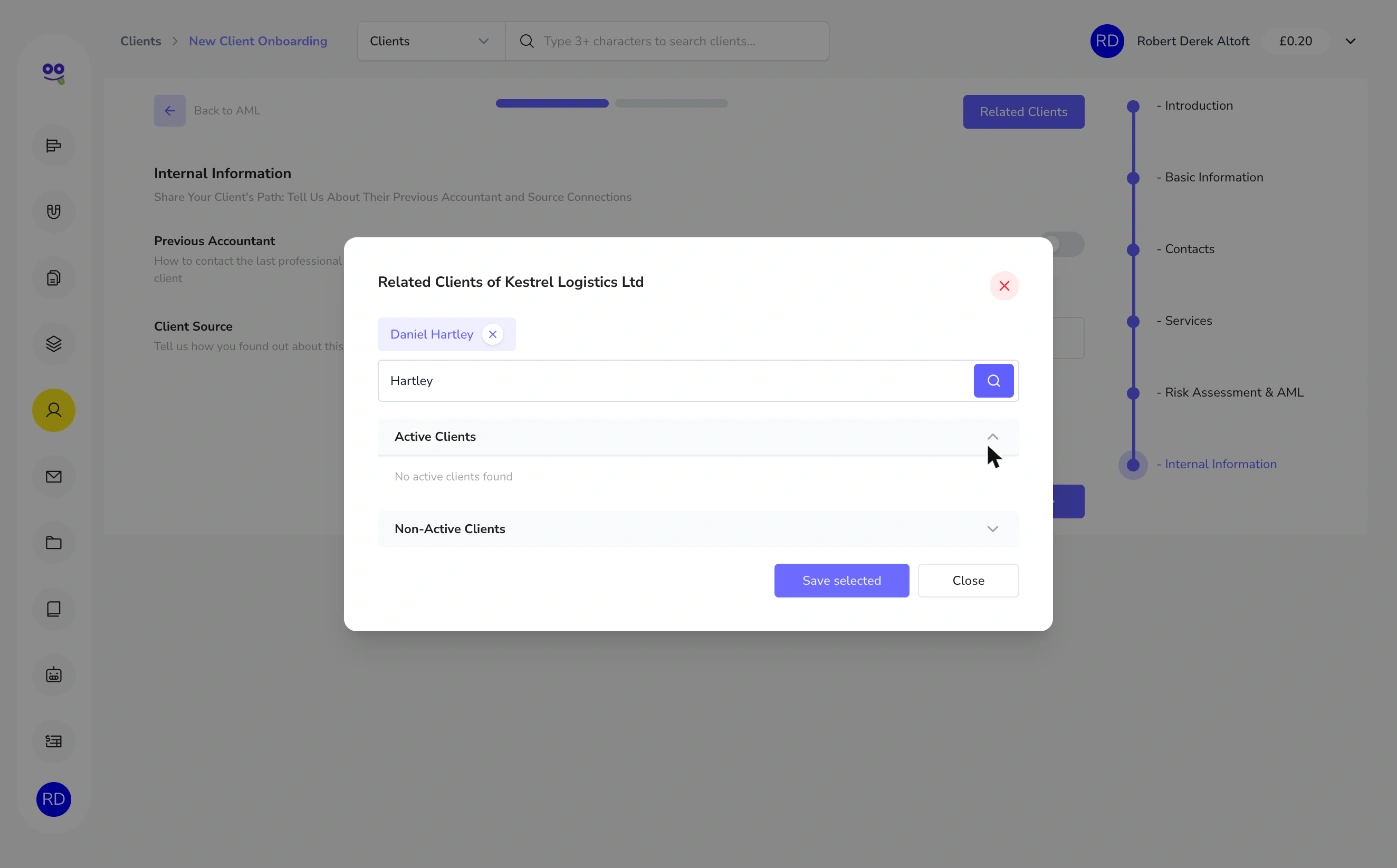
Task: Open the book sidebar icon
Action: [x=54, y=609]
